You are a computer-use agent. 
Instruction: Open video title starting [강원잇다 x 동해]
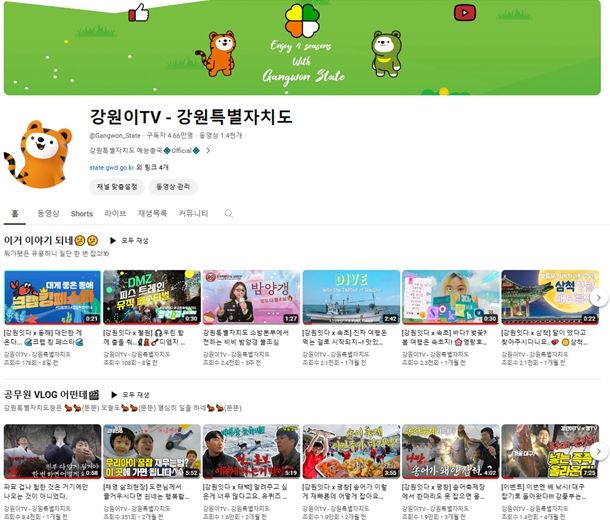44,337
